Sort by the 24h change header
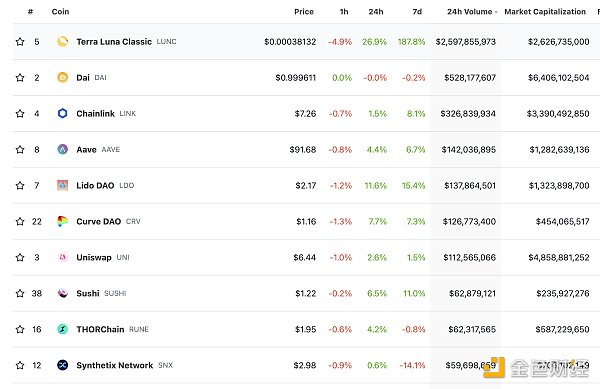This screenshot has width=600, height=389. (x=376, y=11)
